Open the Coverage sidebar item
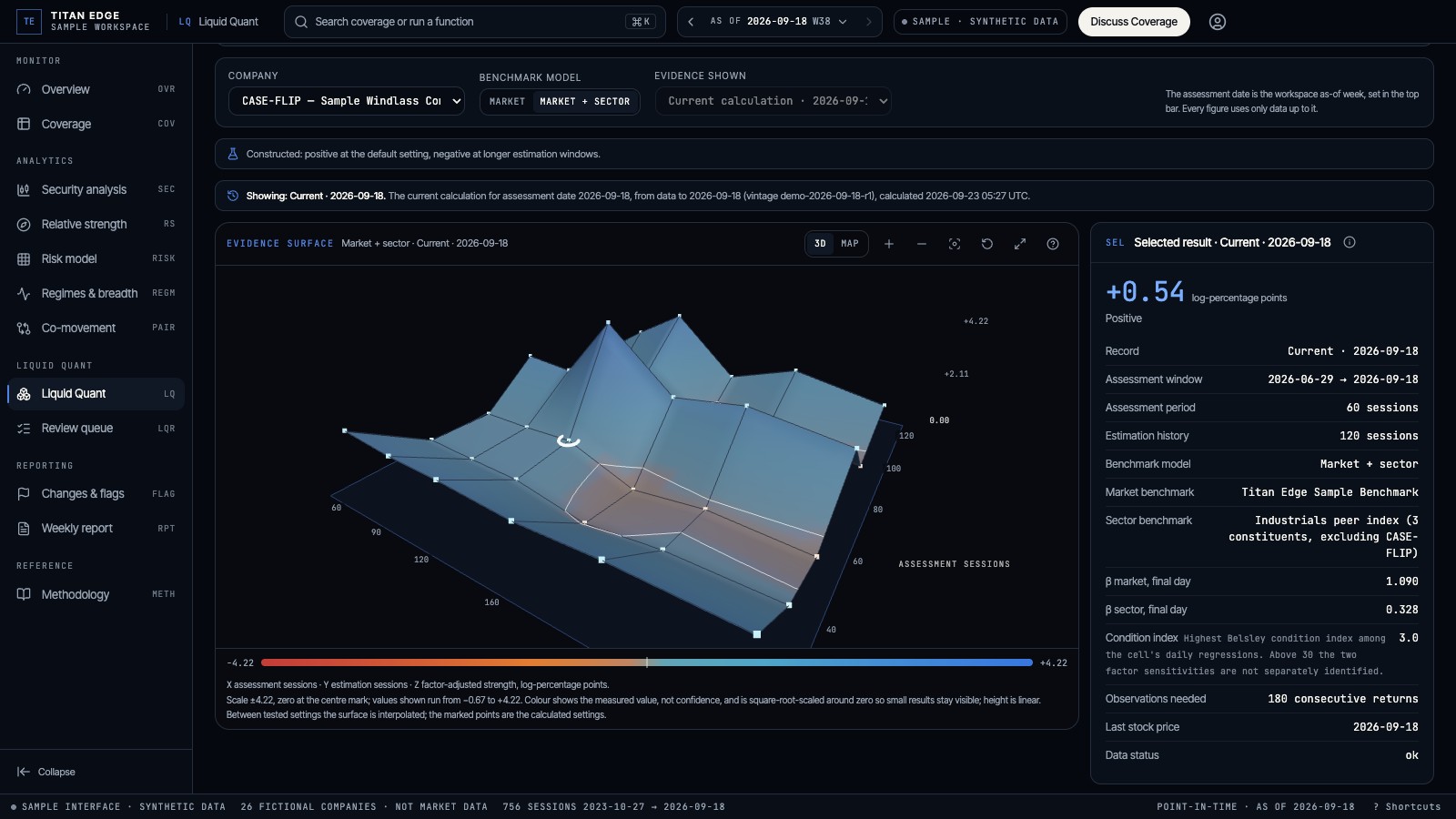This screenshot has width=1456, height=819. (96, 124)
